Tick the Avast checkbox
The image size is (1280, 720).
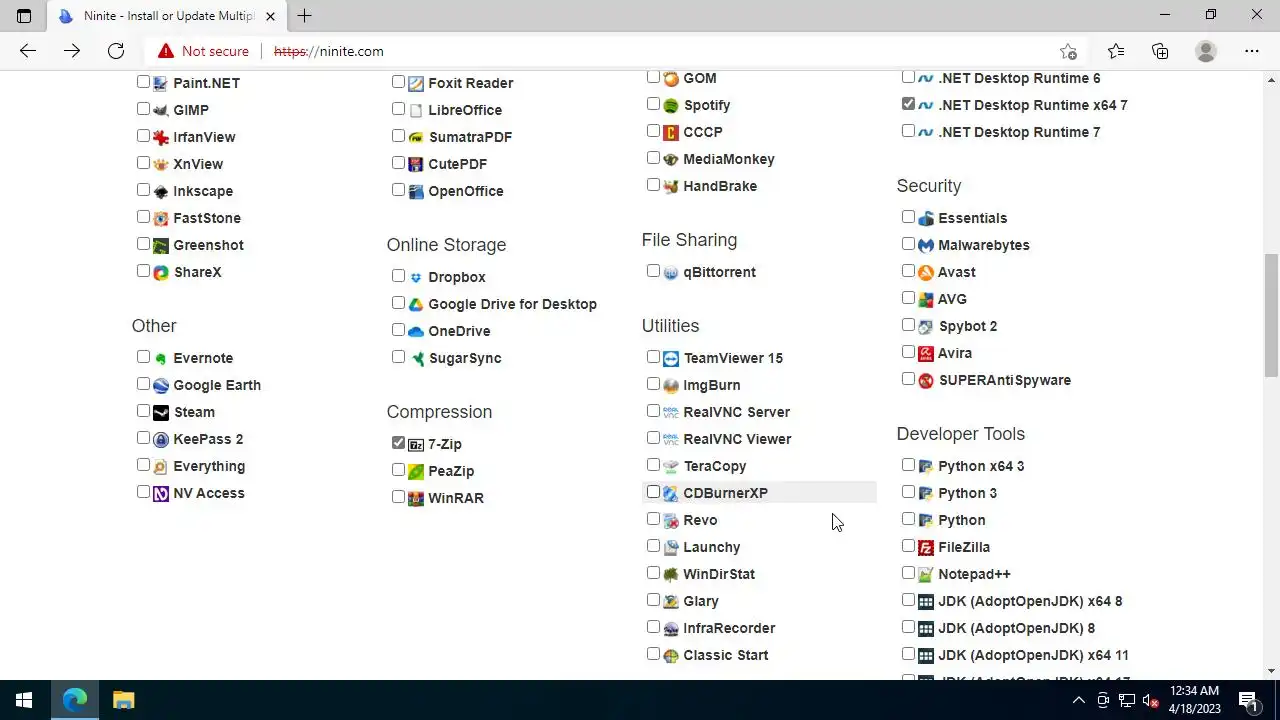[x=908, y=271]
